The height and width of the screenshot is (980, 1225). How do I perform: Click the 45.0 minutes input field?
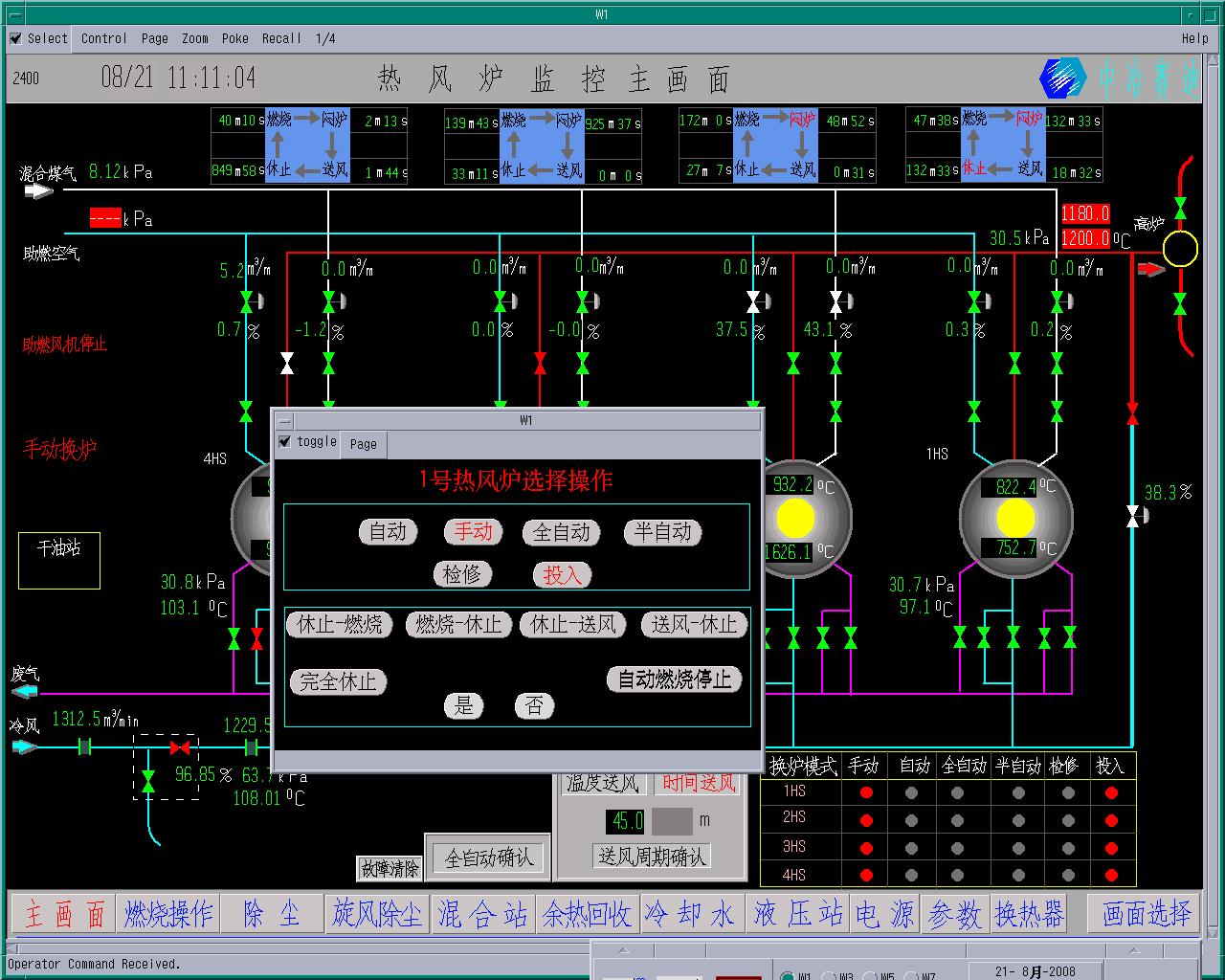(627, 821)
